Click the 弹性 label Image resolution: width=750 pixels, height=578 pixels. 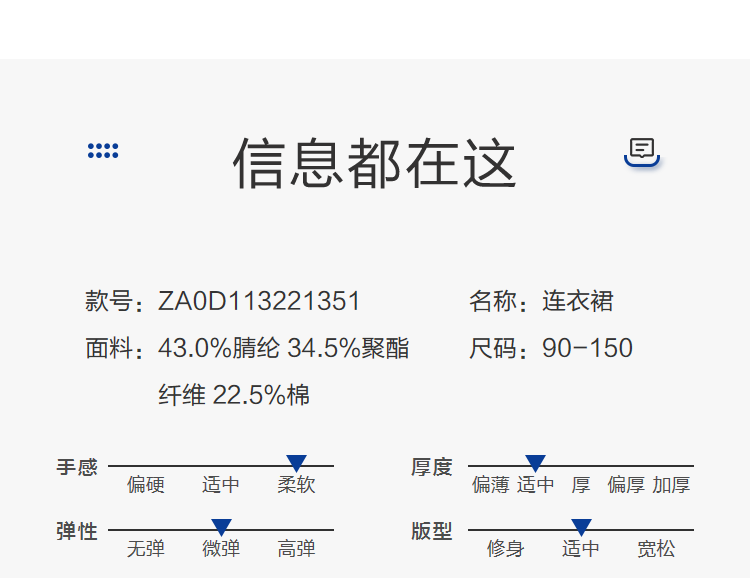(x=77, y=531)
